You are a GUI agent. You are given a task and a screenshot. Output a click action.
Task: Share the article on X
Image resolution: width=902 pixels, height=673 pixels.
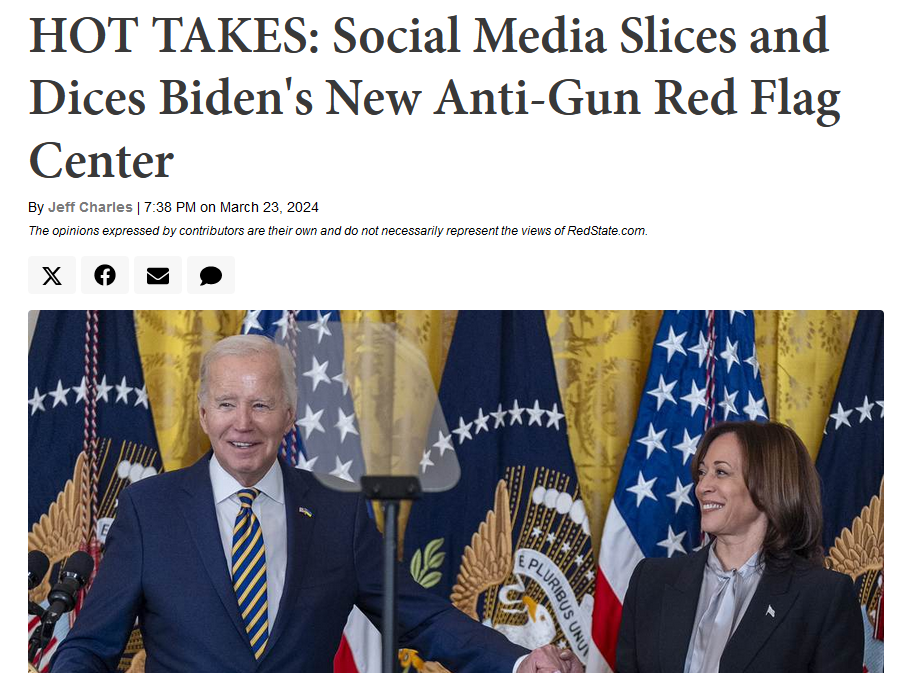tap(52, 276)
